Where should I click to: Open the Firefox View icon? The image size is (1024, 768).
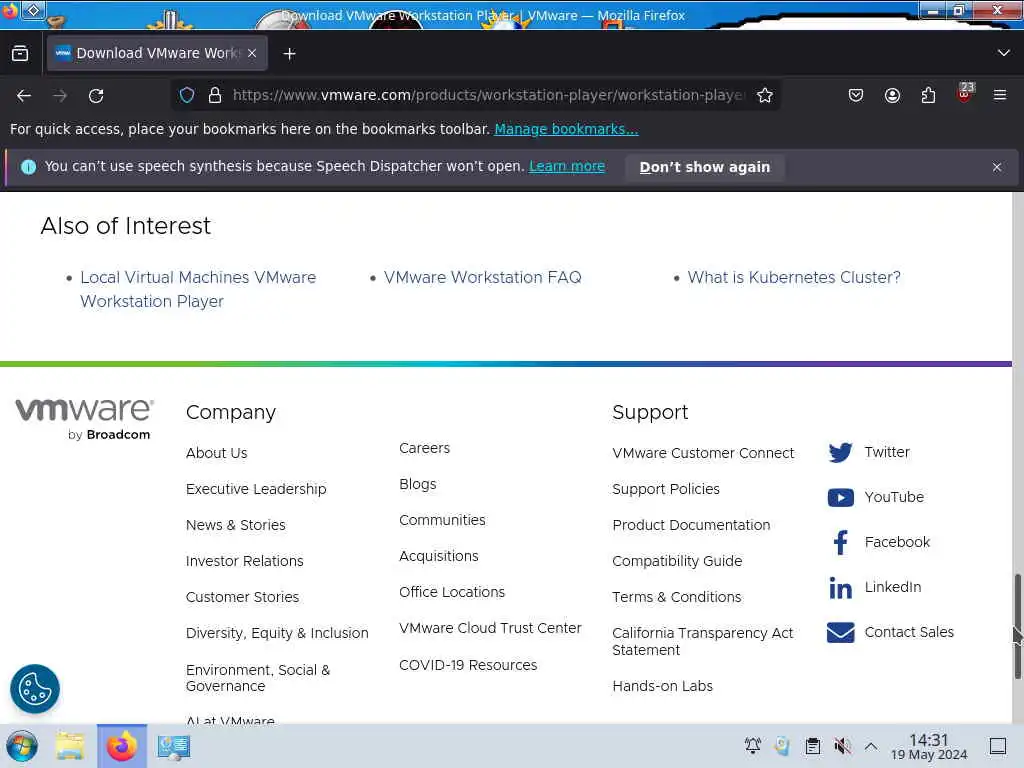[x=20, y=53]
